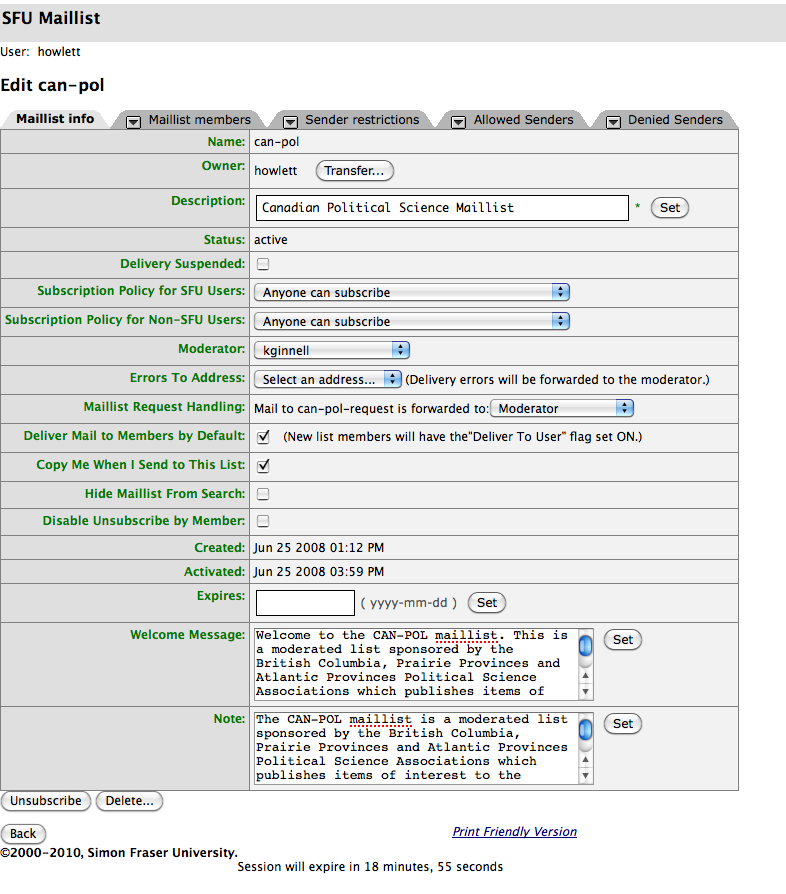Image resolution: width=786 pixels, height=894 pixels.
Task: Click the Delete... button
Action: click(x=130, y=801)
